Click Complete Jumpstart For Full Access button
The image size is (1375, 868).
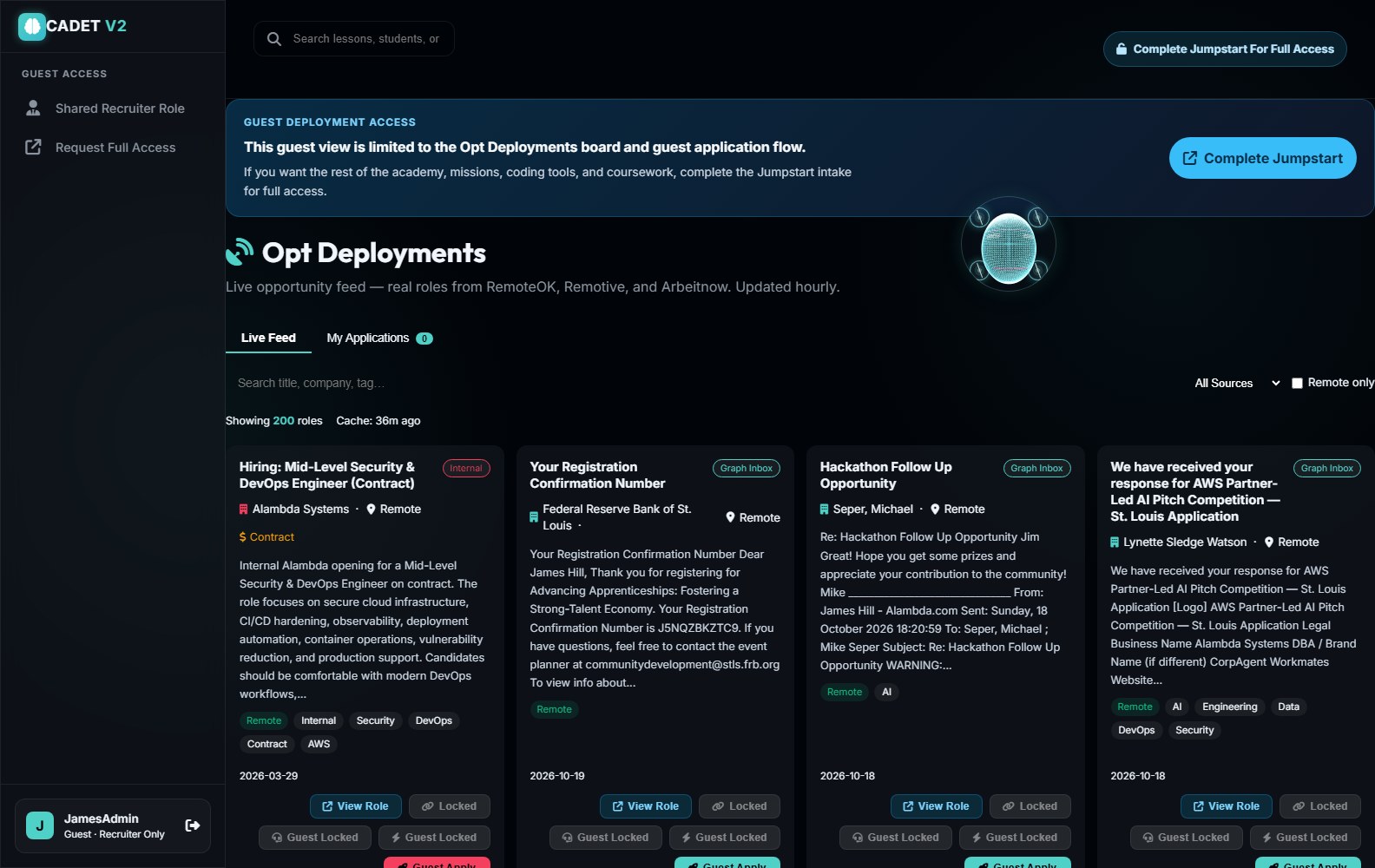click(1225, 49)
